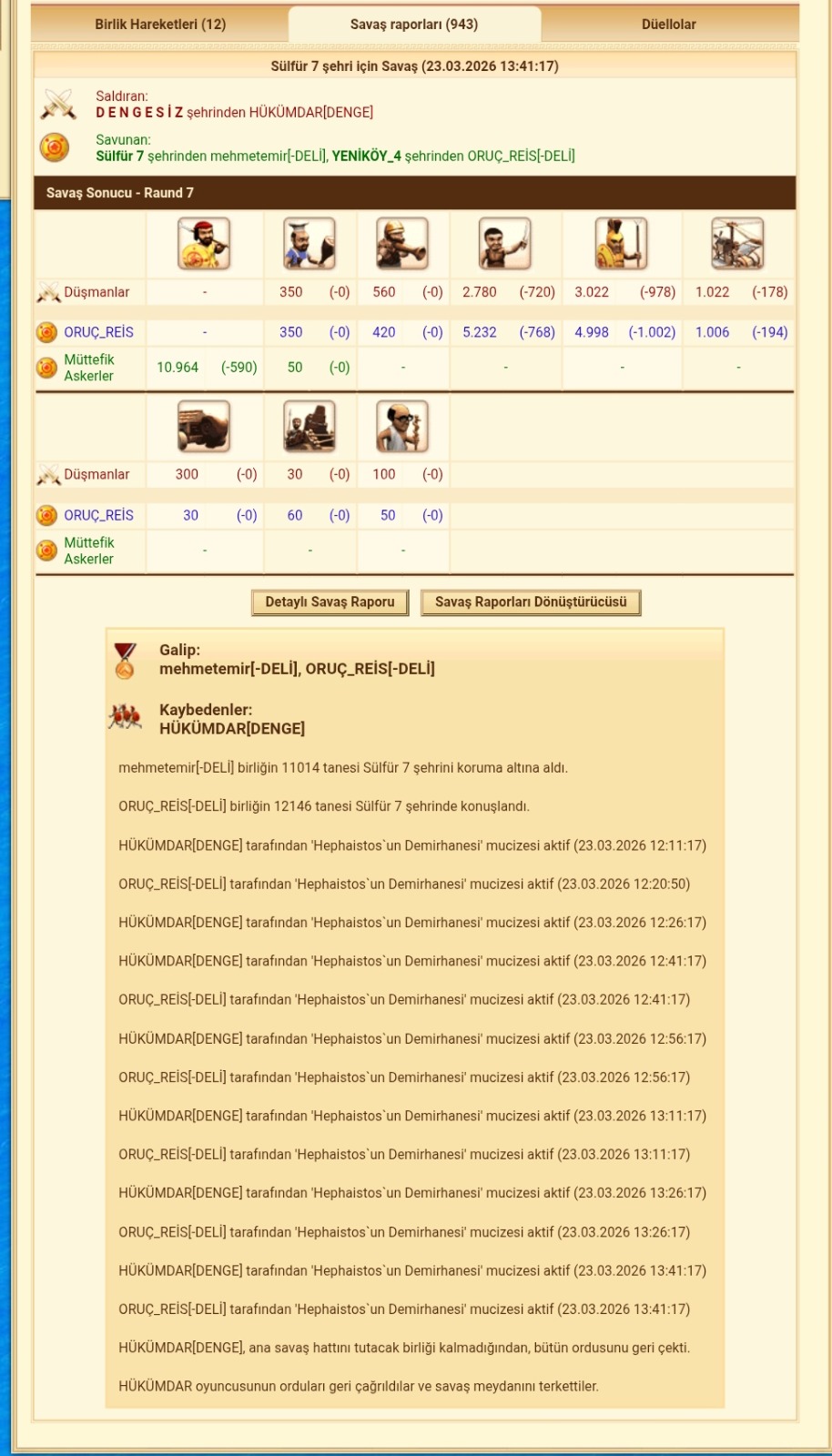
Task: Click enemy doctor count 100
Action: 384,474
